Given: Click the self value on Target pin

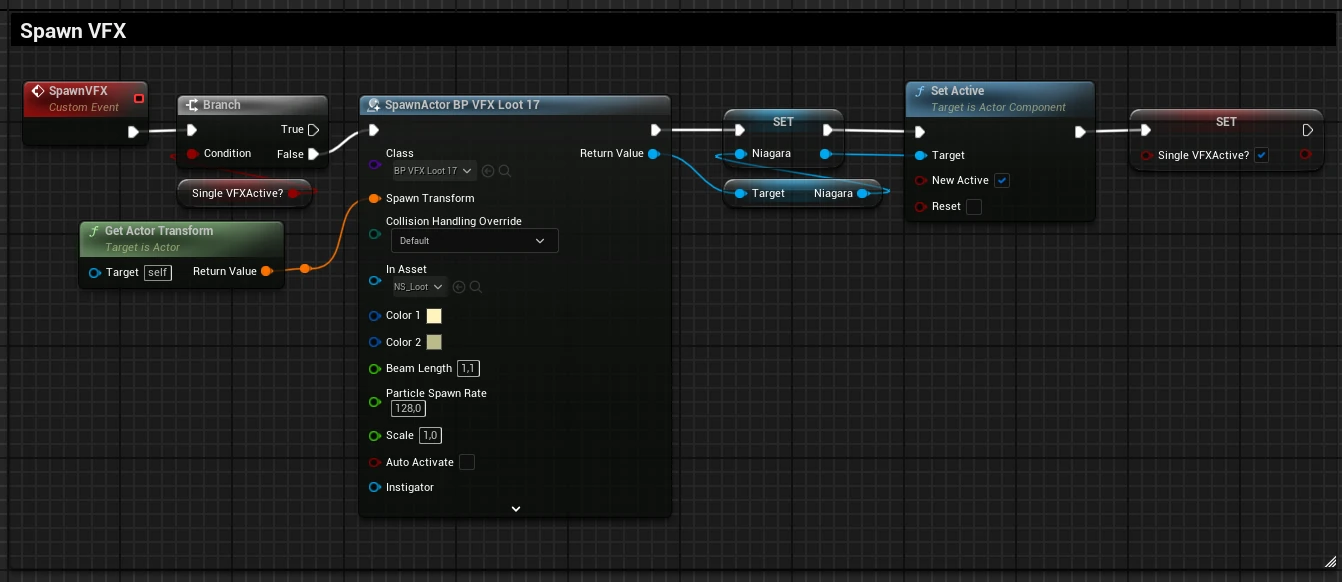Looking at the screenshot, I should pos(158,272).
